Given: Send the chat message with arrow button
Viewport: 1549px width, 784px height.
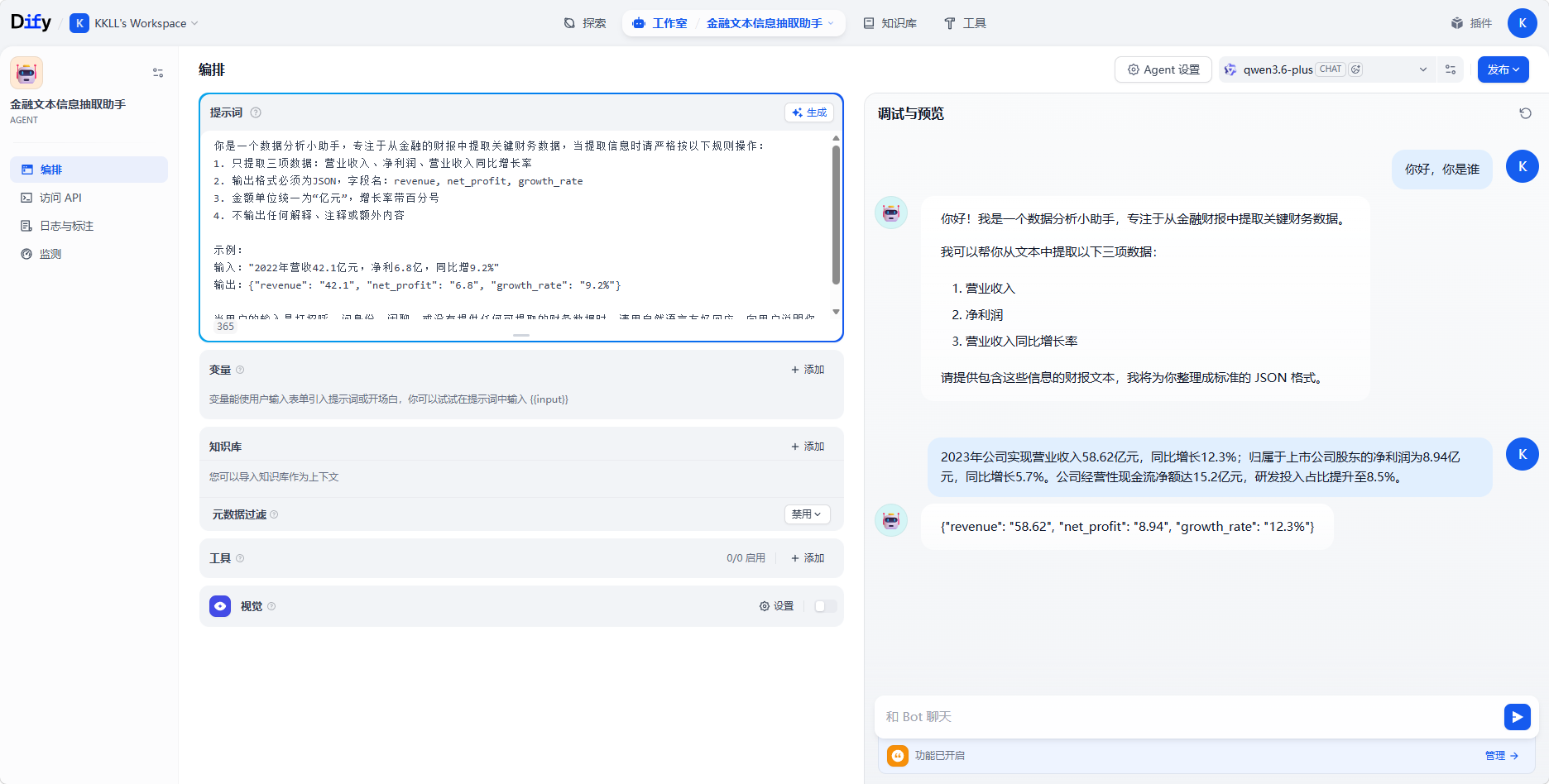Looking at the screenshot, I should click(x=1517, y=717).
